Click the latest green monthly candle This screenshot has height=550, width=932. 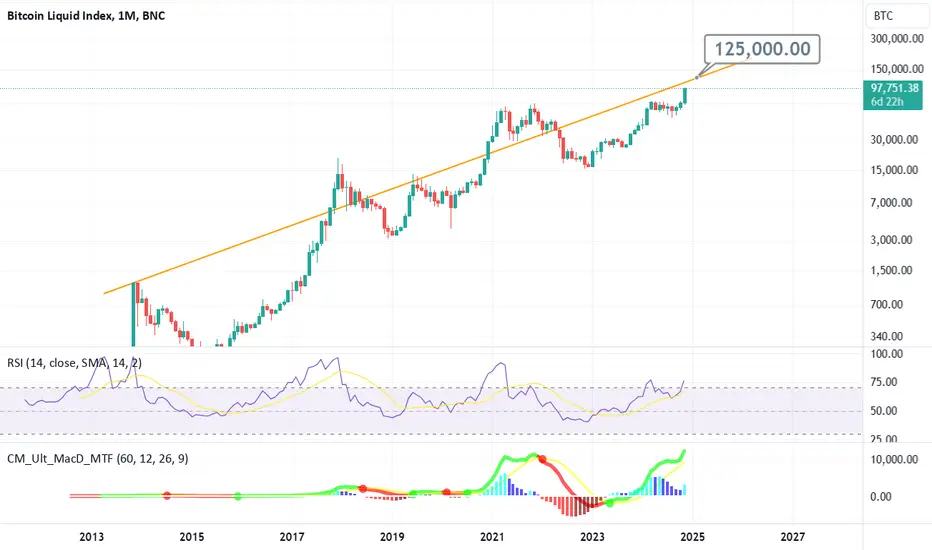tap(685, 95)
